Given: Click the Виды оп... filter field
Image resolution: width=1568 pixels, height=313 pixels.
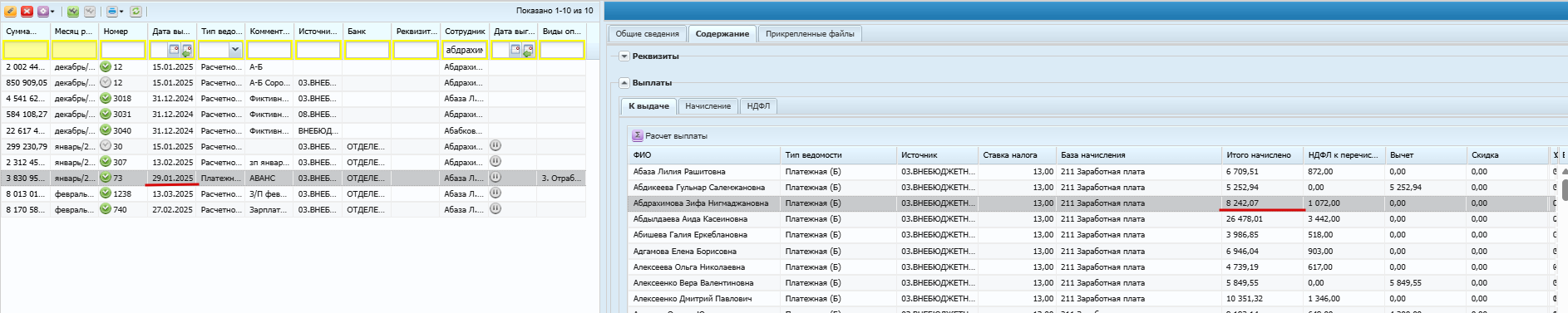Looking at the screenshot, I should 562,50.
